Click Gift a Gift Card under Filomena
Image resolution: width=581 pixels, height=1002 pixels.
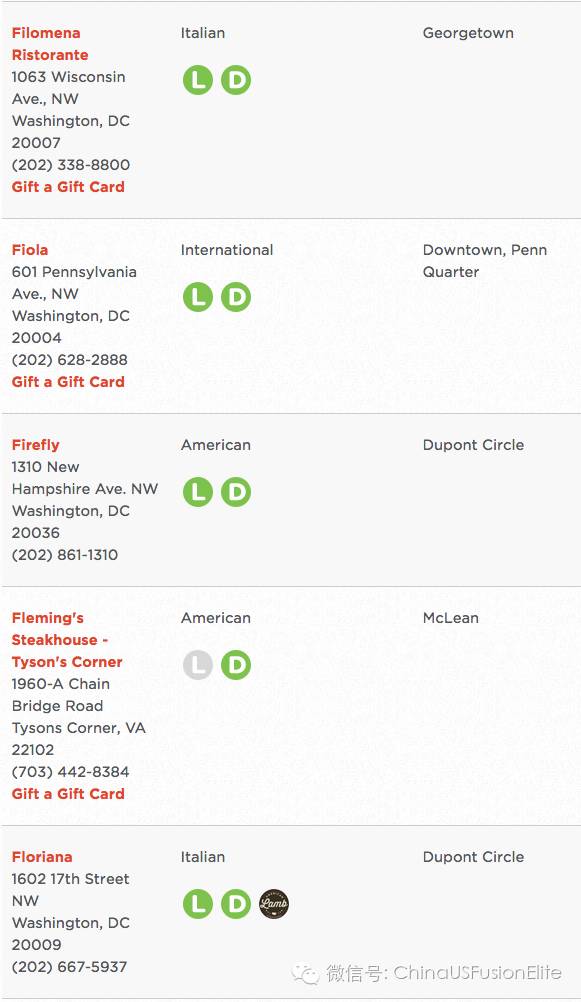click(68, 187)
